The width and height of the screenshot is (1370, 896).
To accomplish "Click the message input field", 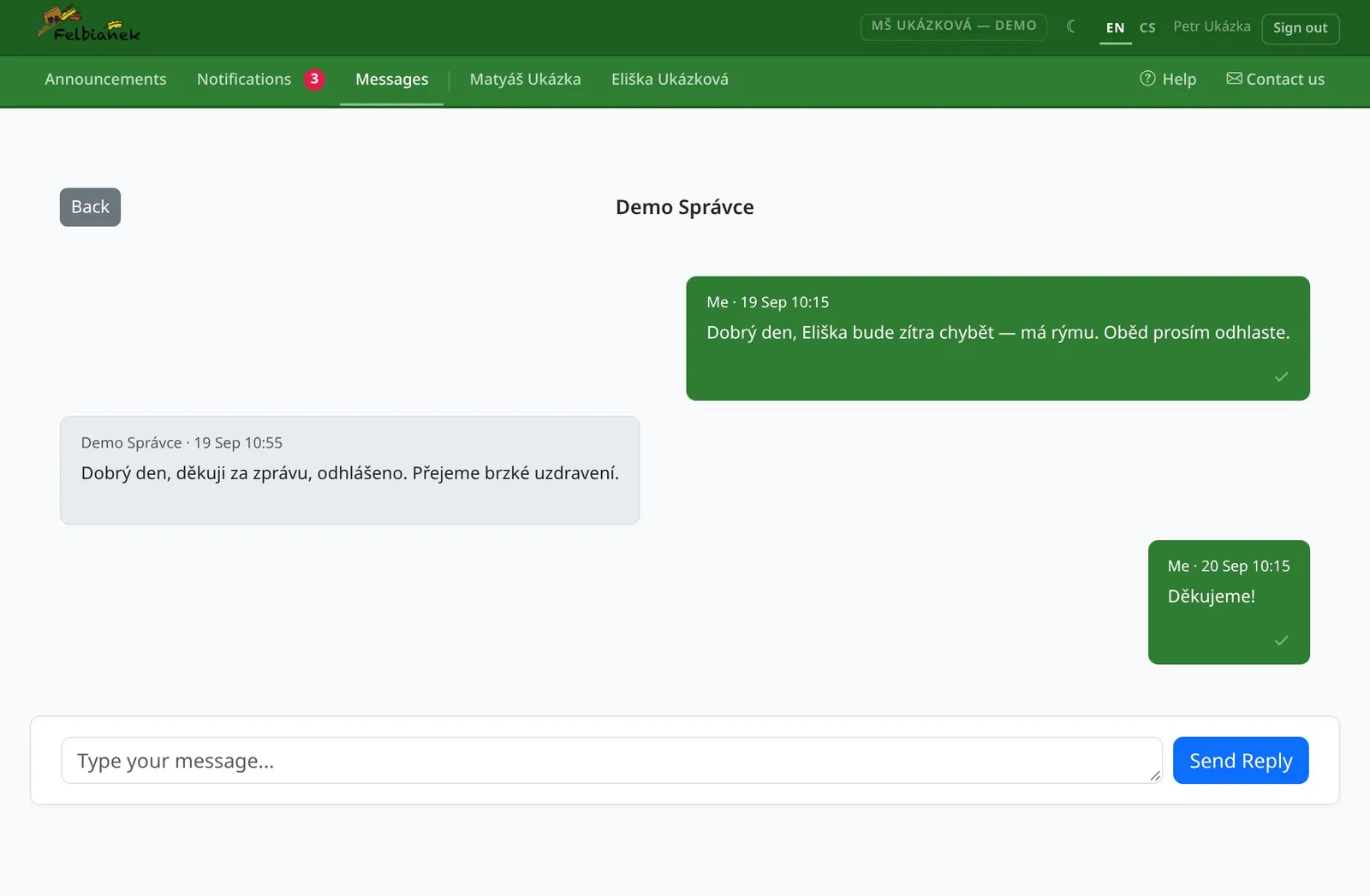I will click(x=611, y=761).
